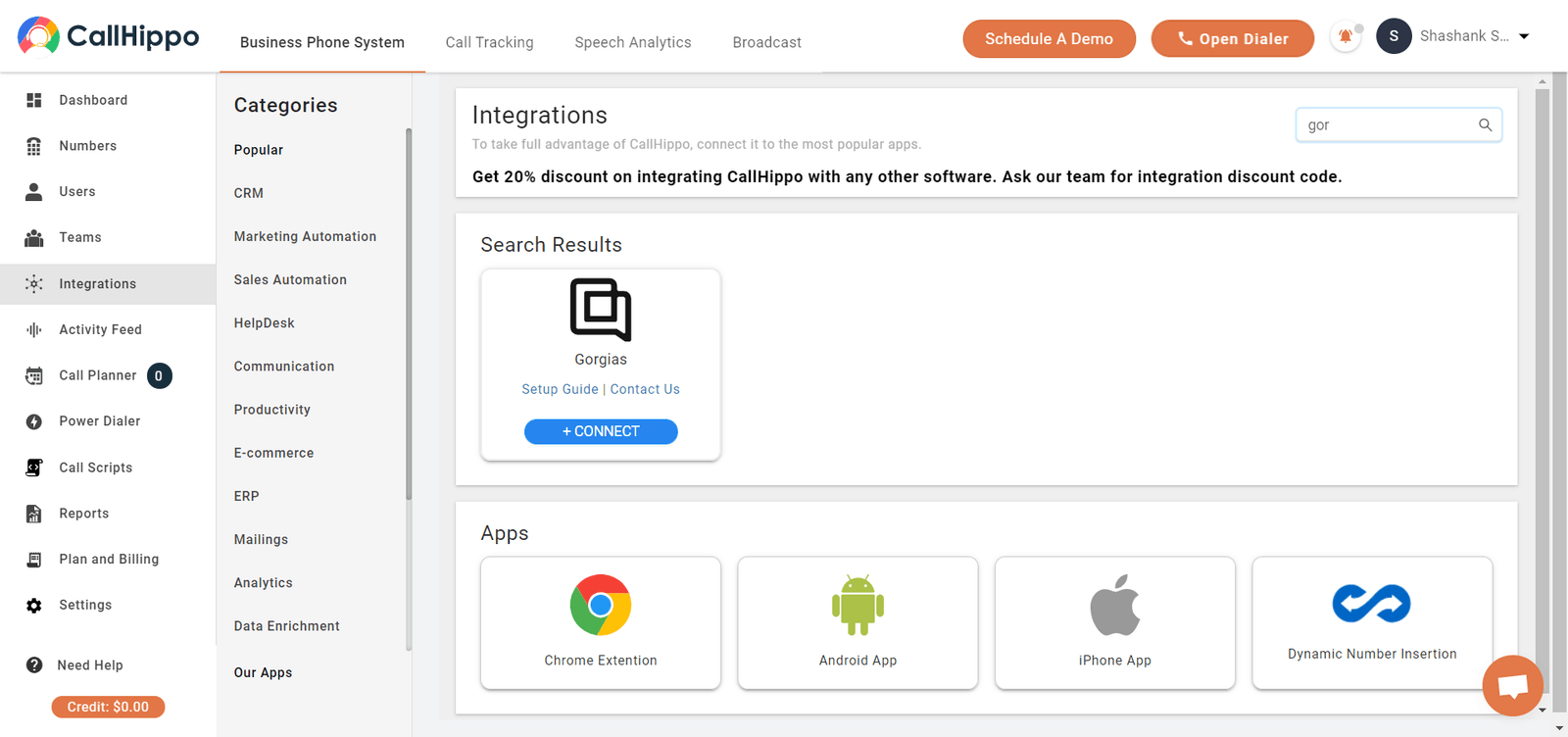Image resolution: width=1568 pixels, height=737 pixels.
Task: Click the user avatar S
Action: click(1394, 36)
